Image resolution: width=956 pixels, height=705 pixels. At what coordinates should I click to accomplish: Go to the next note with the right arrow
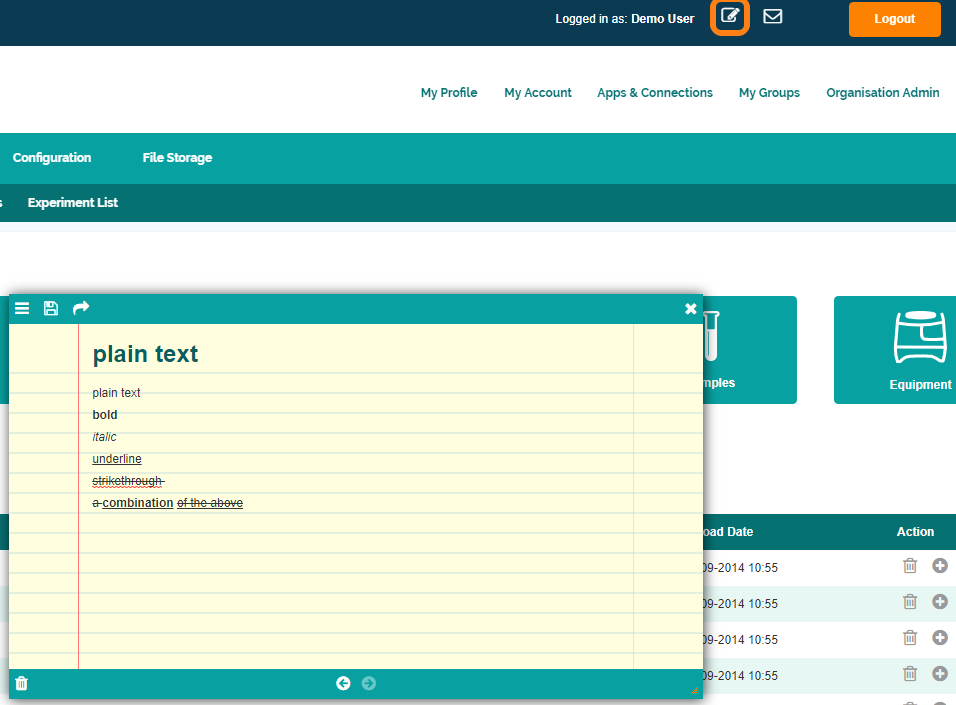[369, 683]
